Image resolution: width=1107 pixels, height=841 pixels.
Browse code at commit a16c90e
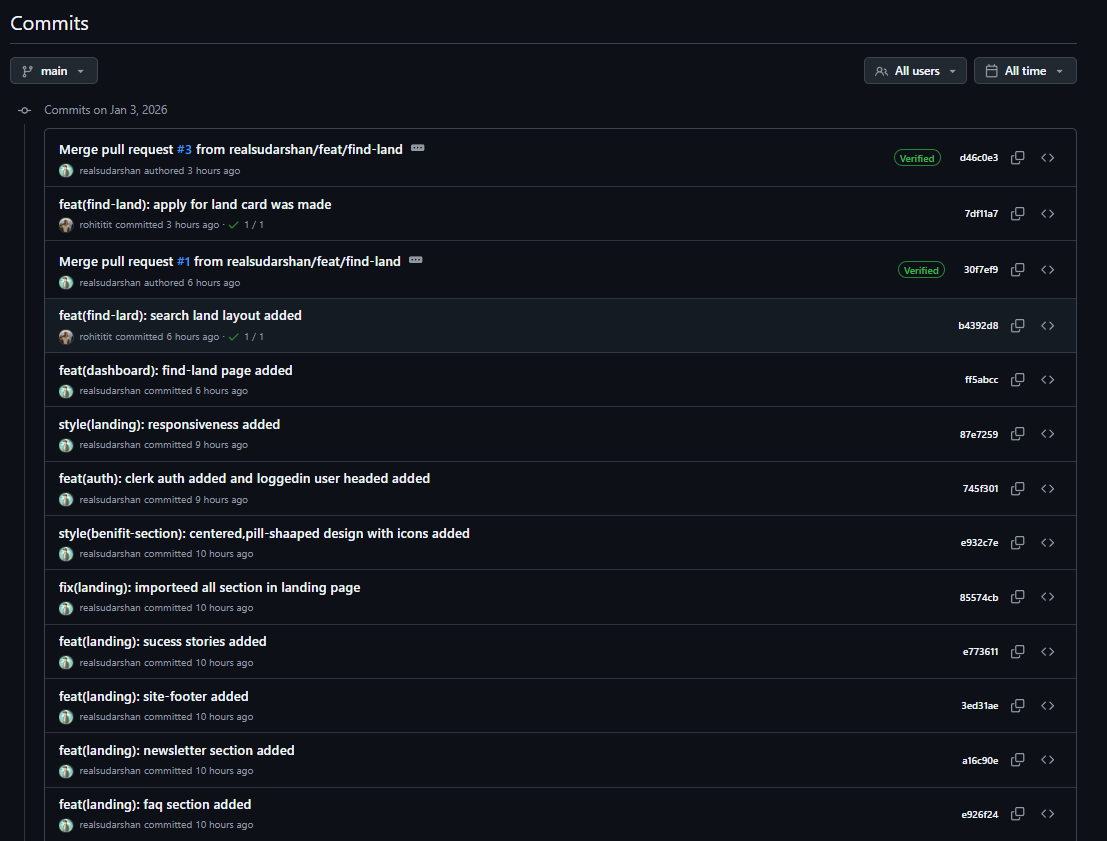[1047, 759]
